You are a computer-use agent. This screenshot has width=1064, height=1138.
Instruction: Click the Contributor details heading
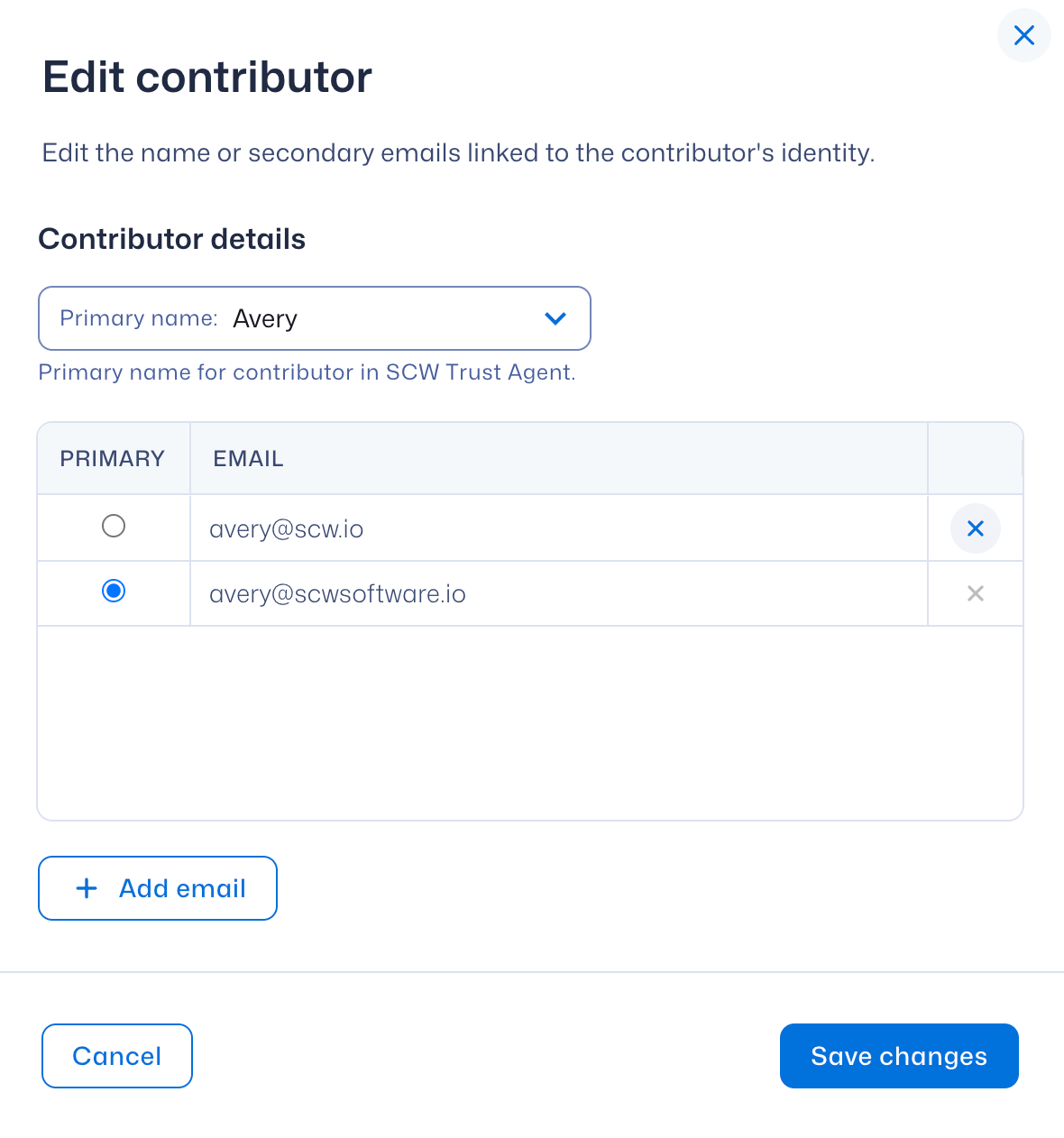pos(172,239)
